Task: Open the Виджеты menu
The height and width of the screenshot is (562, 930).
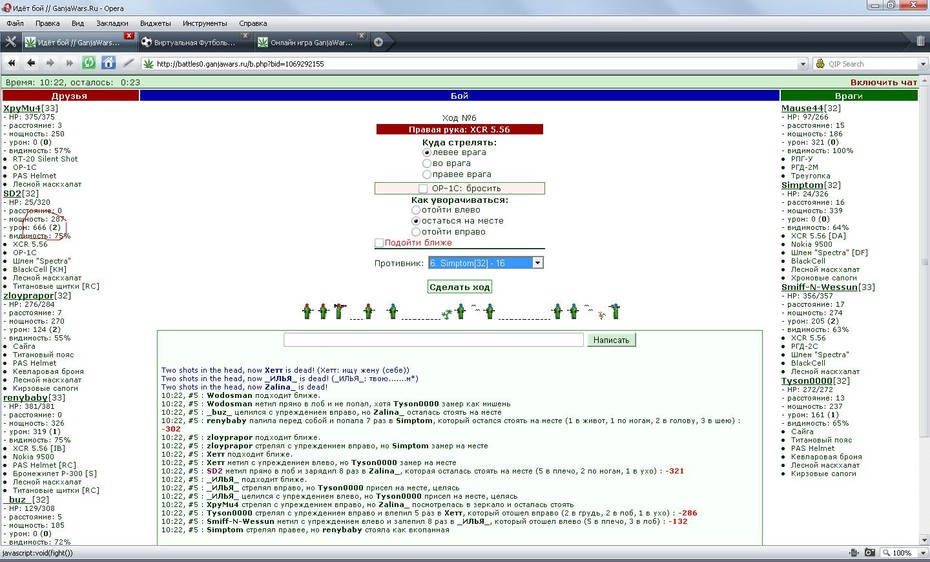Action: (155, 23)
